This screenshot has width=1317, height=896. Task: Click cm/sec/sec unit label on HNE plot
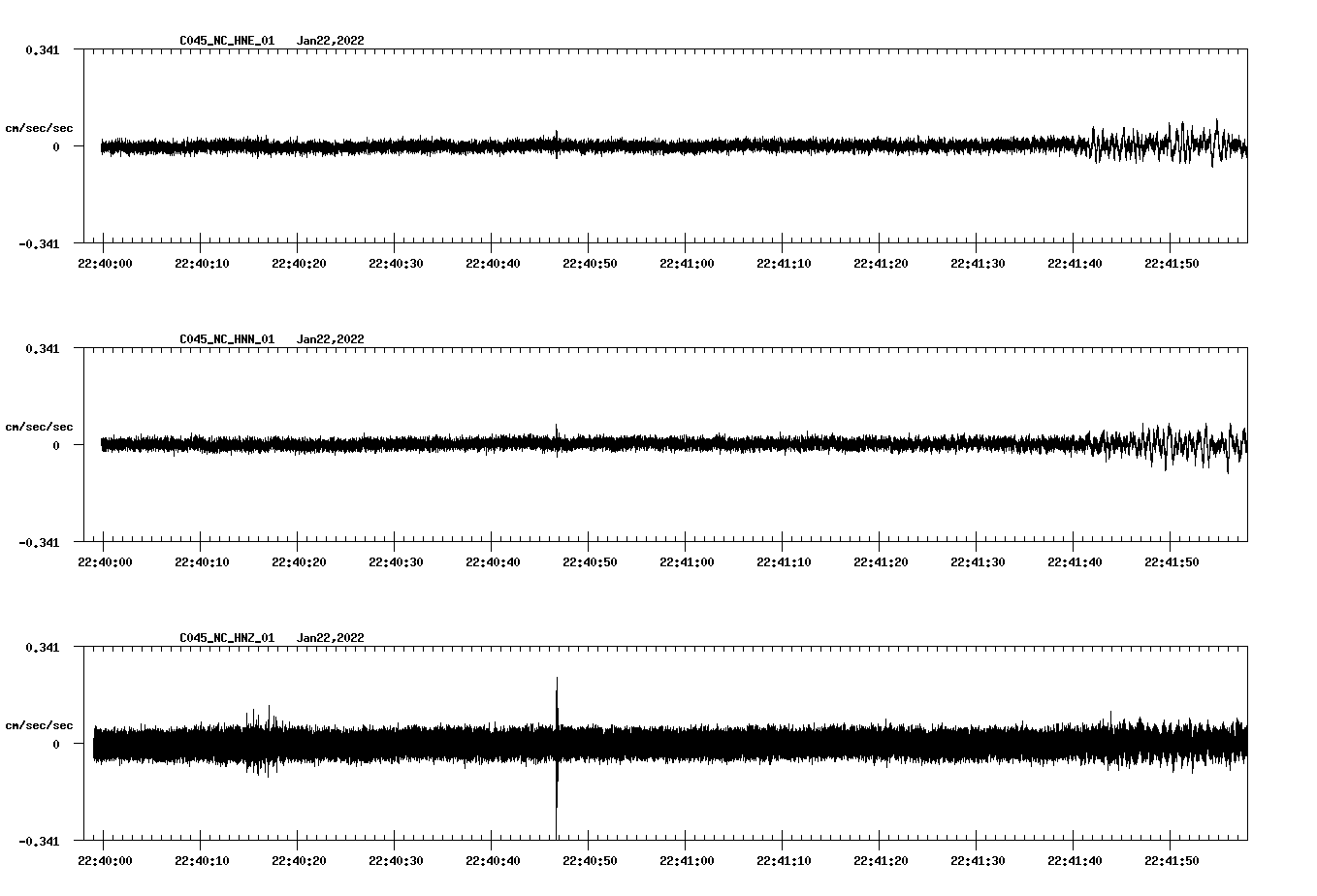click(x=40, y=128)
